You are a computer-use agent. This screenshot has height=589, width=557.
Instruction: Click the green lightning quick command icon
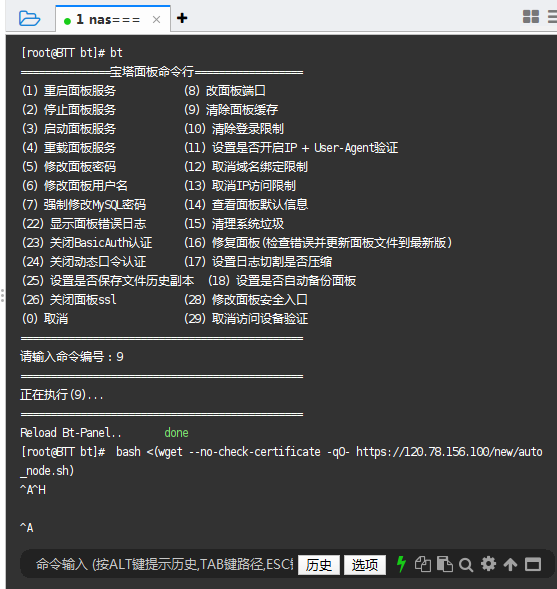click(x=401, y=564)
